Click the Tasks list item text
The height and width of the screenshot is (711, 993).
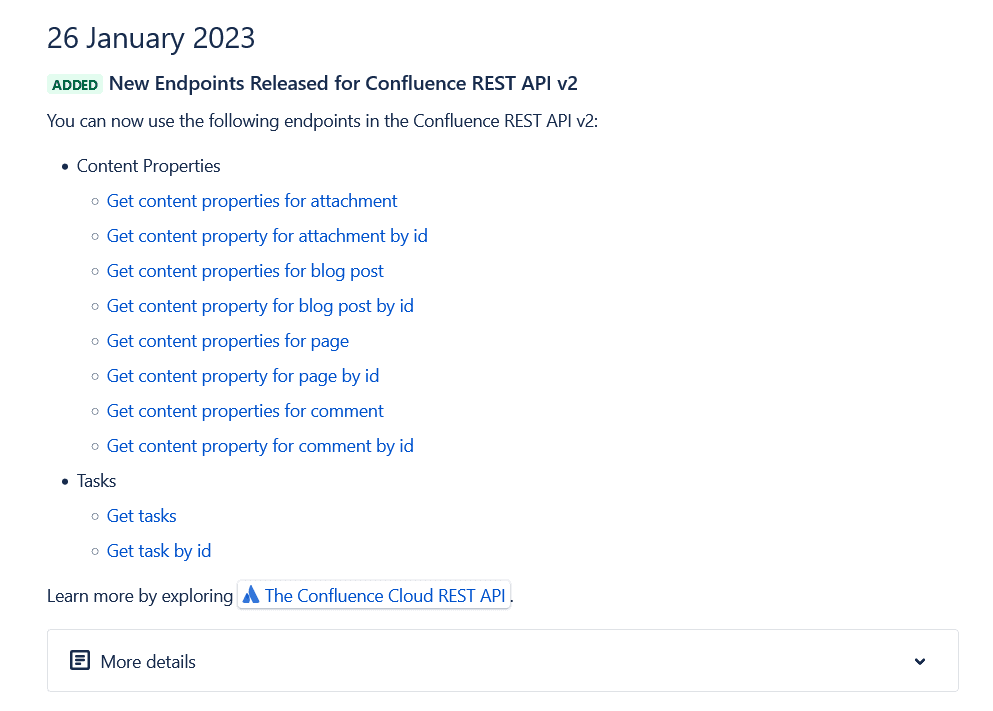point(97,481)
